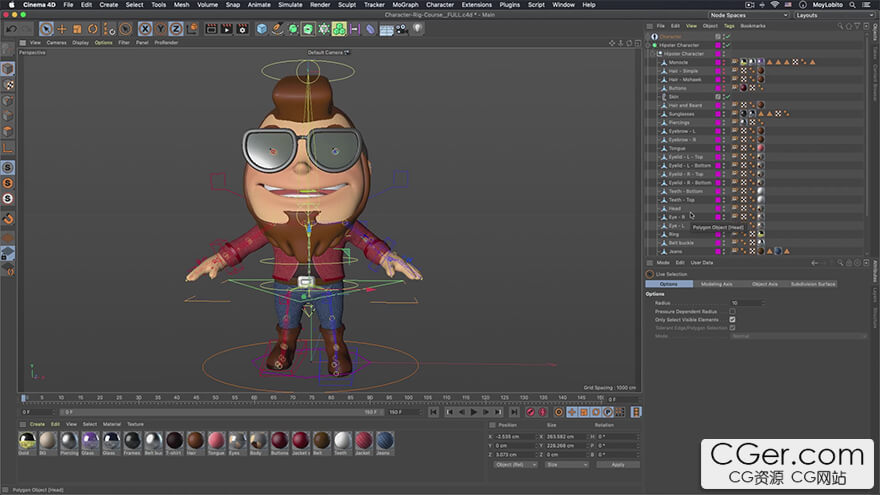Click Render to Picture Viewer icon
Viewport: 880px width, 495px height.
(x=227, y=29)
